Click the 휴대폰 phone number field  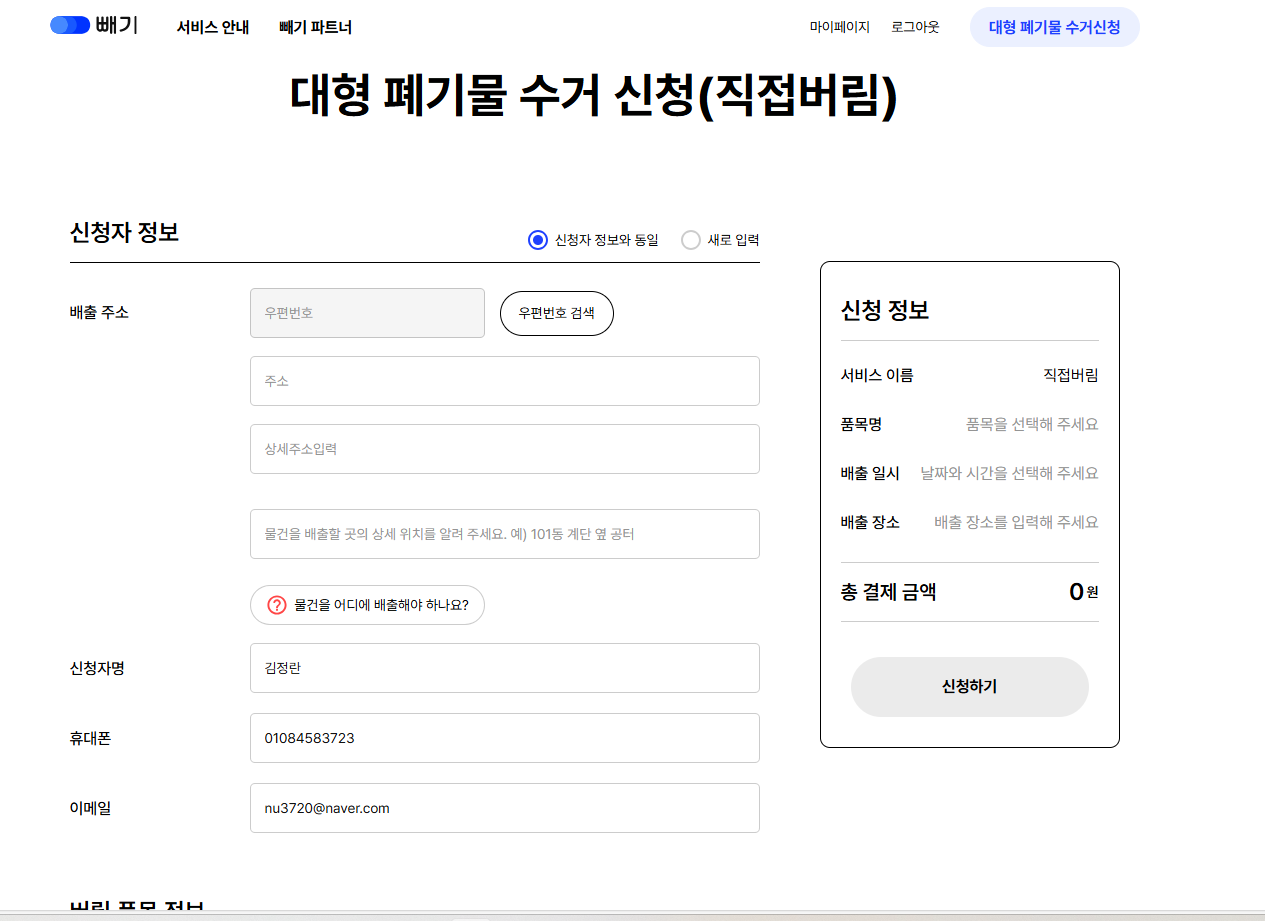click(x=504, y=738)
